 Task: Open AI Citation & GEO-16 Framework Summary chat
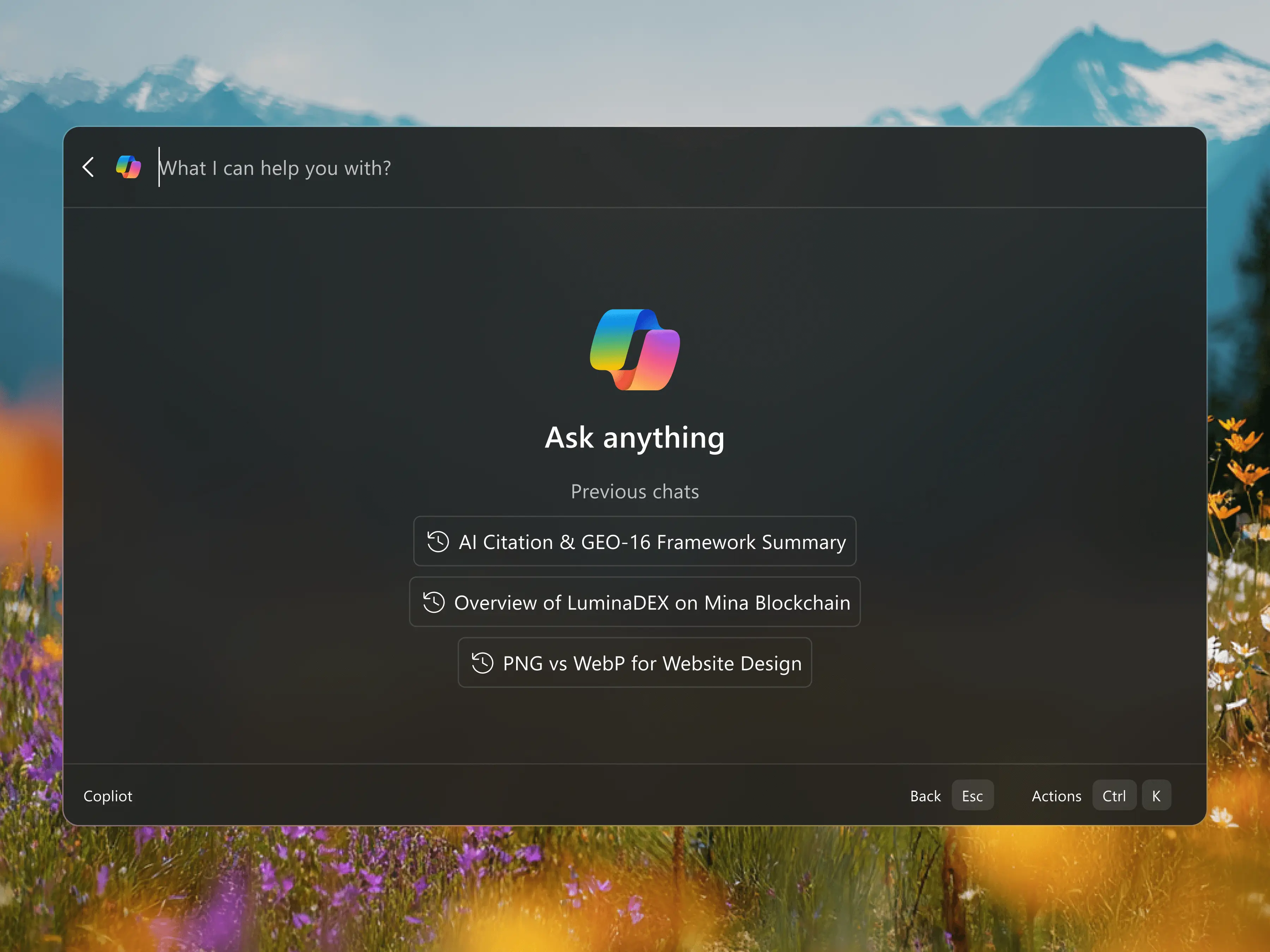pyautogui.click(x=652, y=542)
